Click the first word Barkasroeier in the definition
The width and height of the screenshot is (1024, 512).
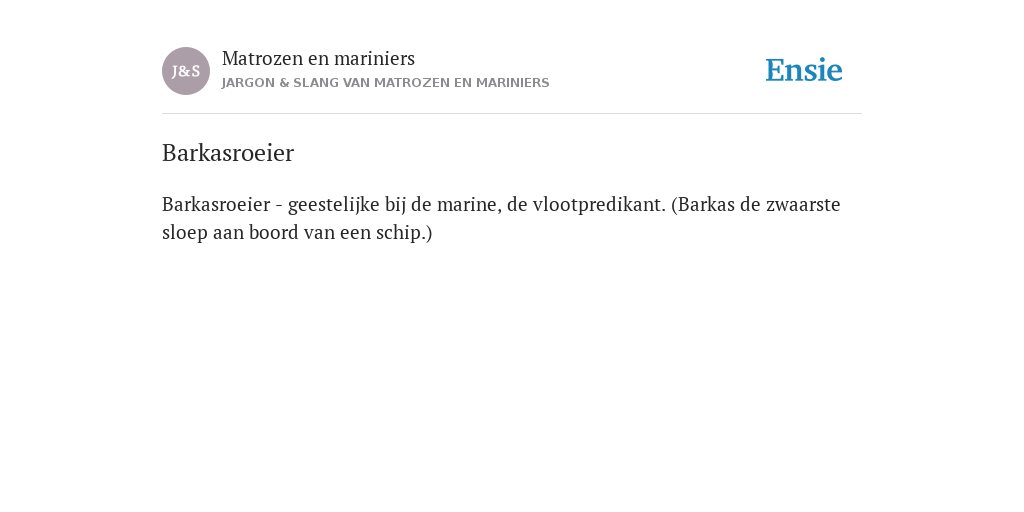216,204
